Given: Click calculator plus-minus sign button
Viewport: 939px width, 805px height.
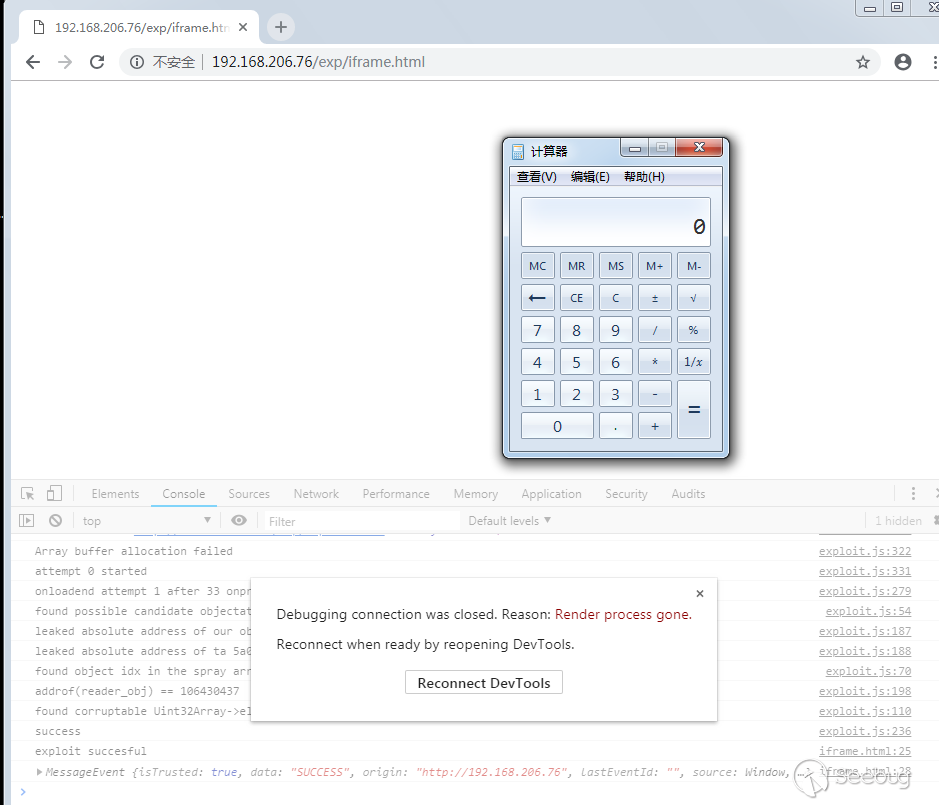Looking at the screenshot, I should click(655, 298).
